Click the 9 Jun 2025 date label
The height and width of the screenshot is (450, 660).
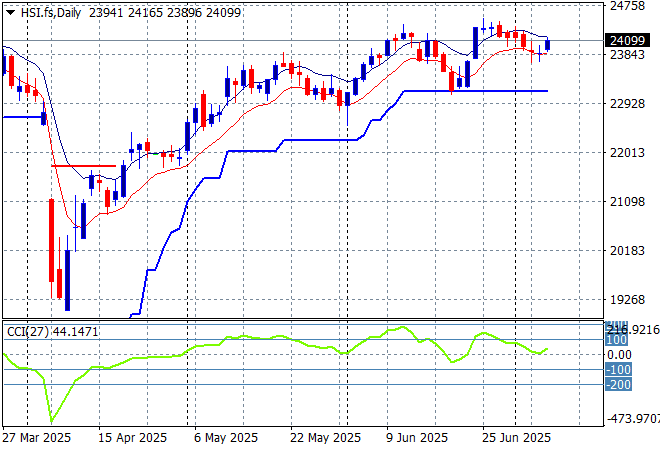(417, 438)
